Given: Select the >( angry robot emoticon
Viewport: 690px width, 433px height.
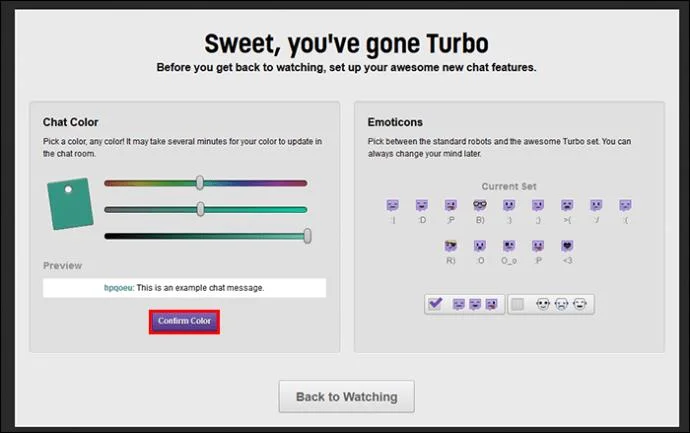Looking at the screenshot, I should tap(567, 205).
